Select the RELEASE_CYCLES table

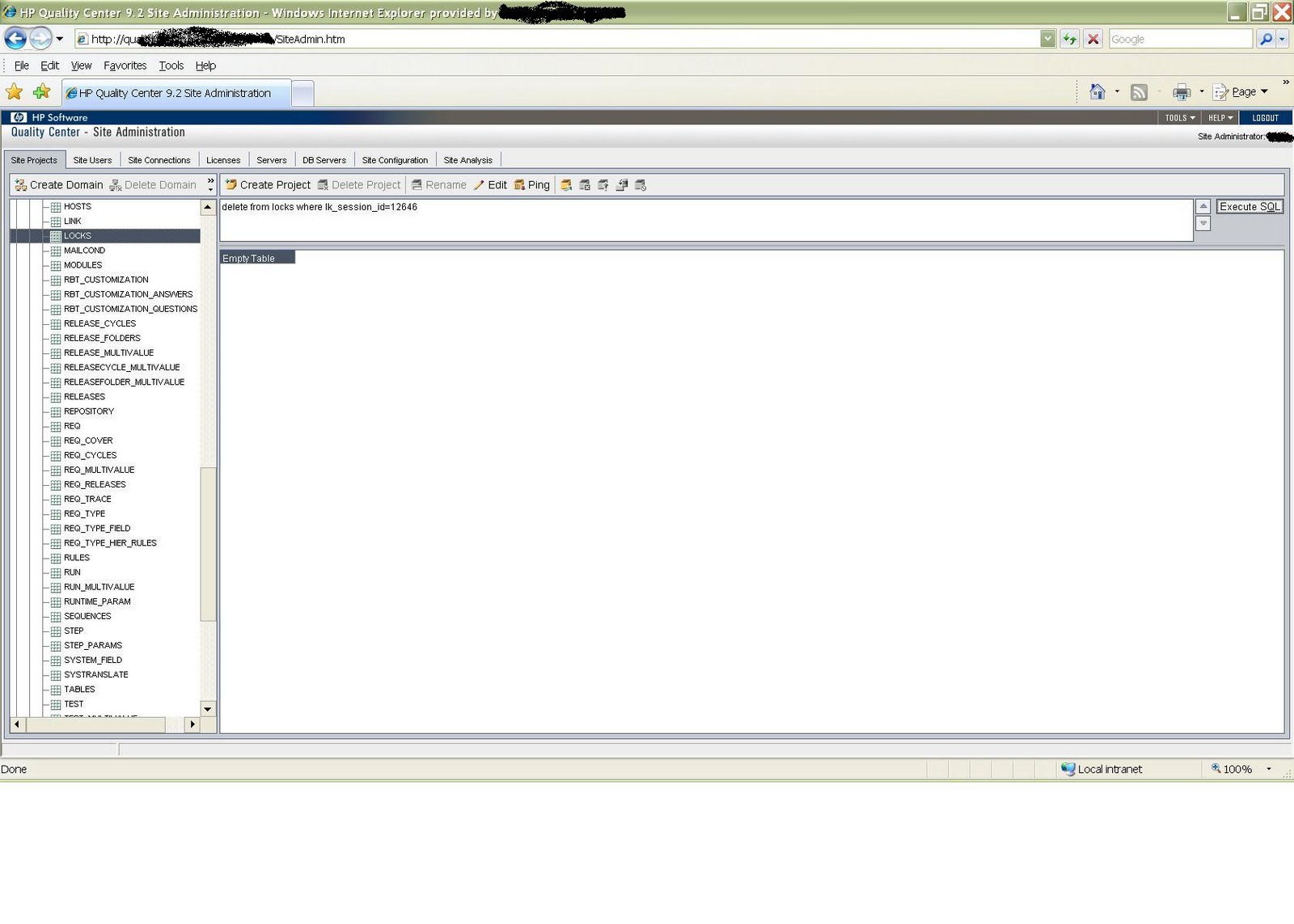pos(99,323)
